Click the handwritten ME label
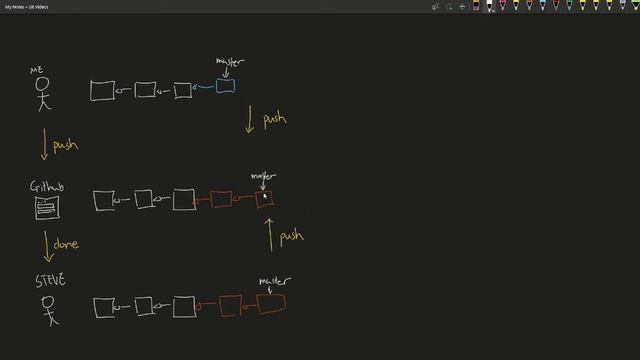Screen dimensions: 640x360 click(x=37, y=70)
